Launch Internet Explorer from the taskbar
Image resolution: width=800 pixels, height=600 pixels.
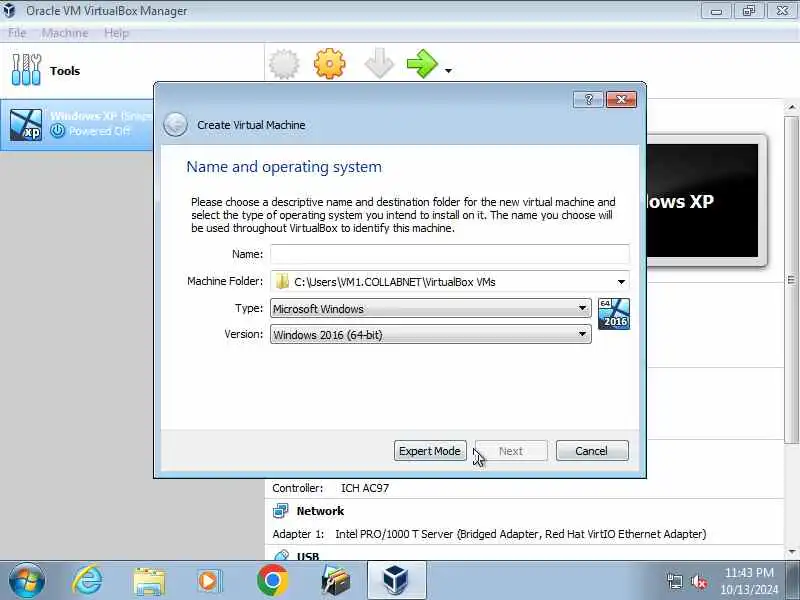coord(87,581)
